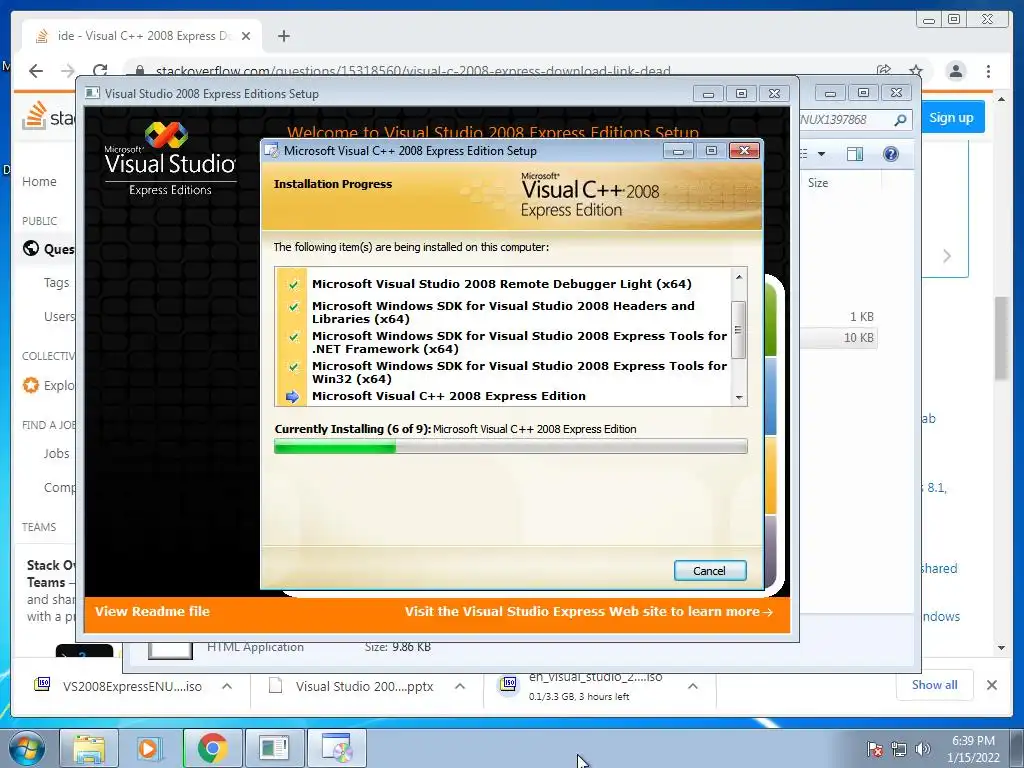
Task: Visit the Visual Studio Express Web site link
Action: 588,612
